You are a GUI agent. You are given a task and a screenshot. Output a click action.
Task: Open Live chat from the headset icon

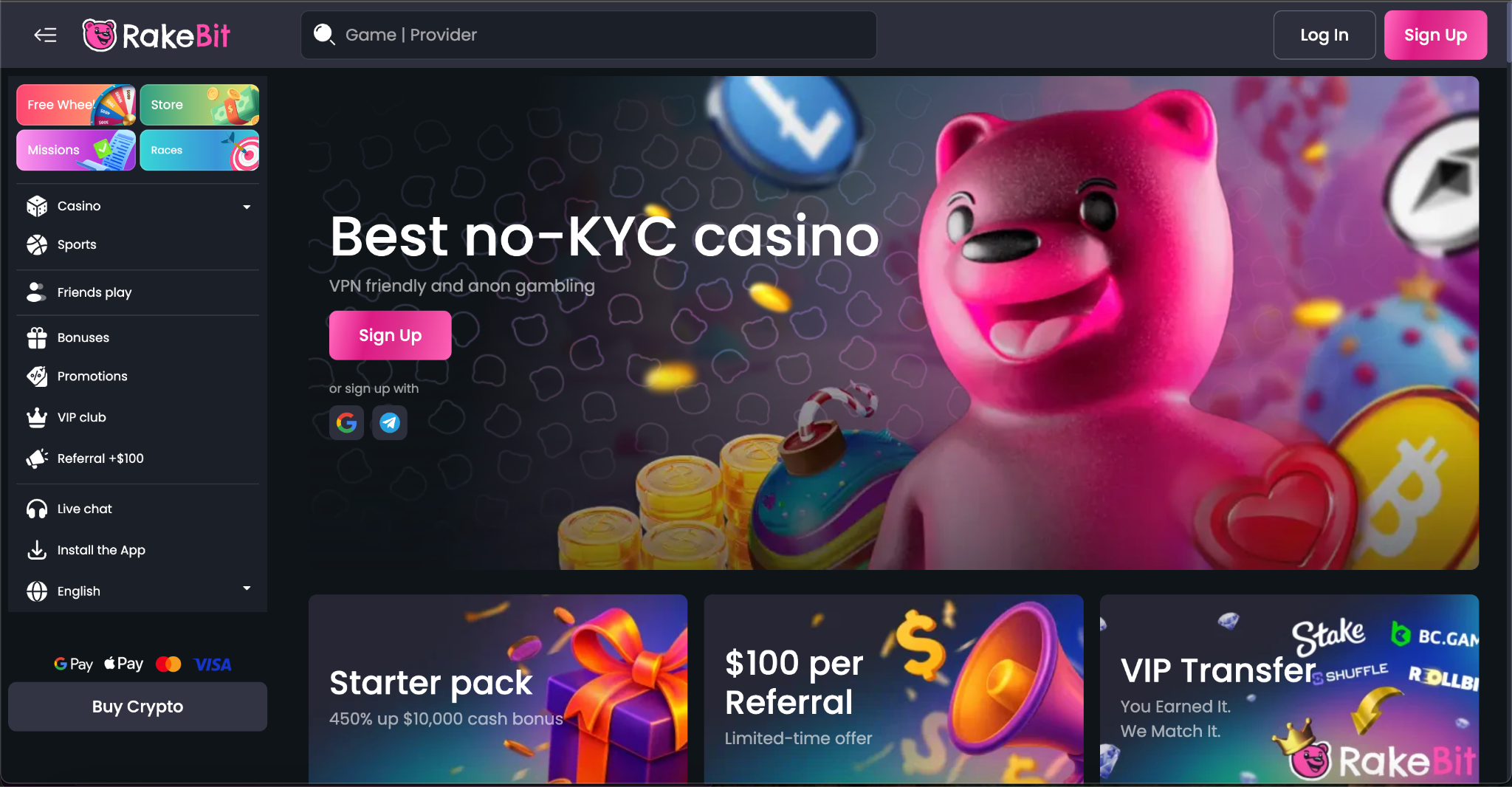pos(37,509)
